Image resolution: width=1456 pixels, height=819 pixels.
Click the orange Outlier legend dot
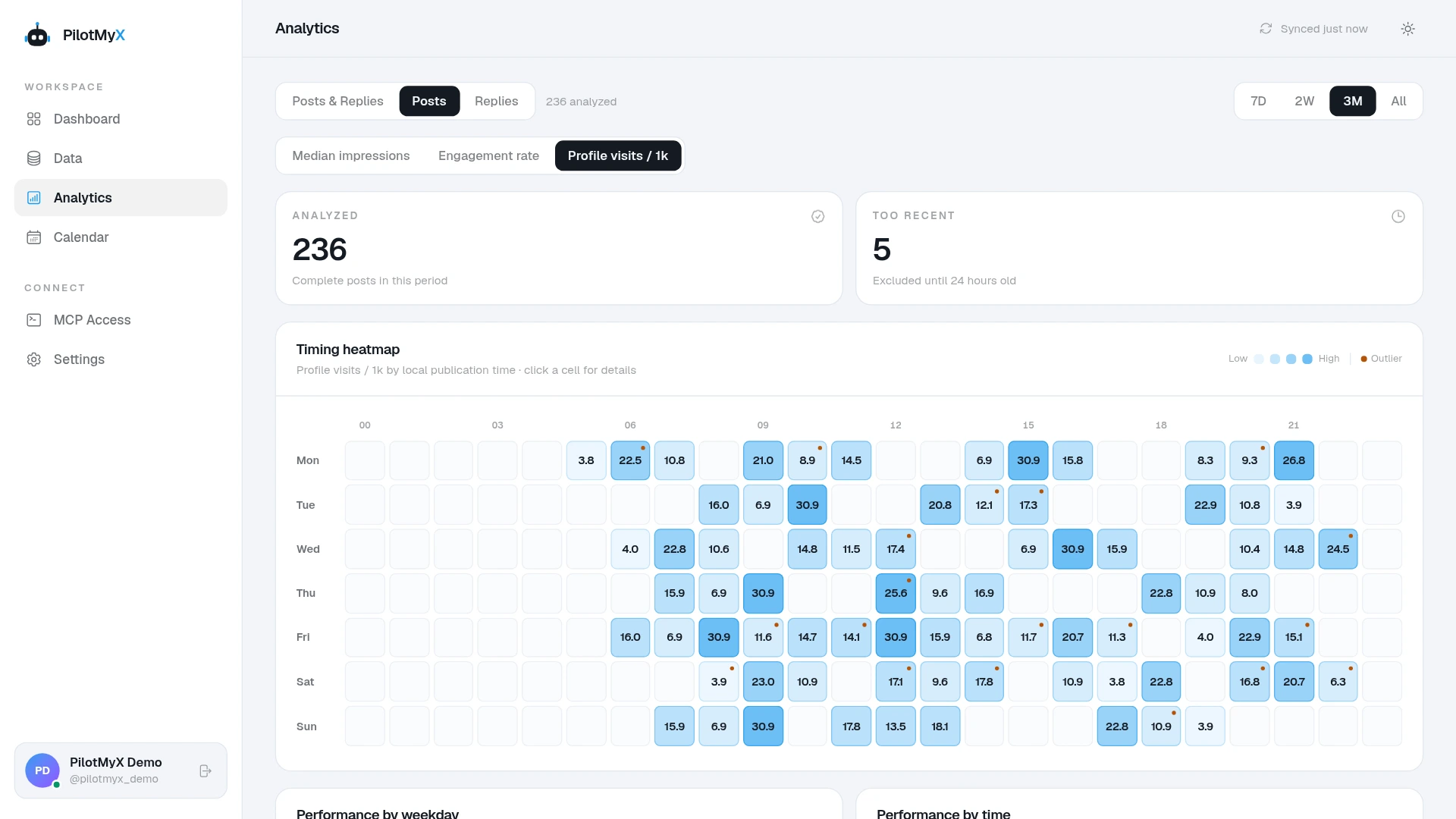point(1363,359)
